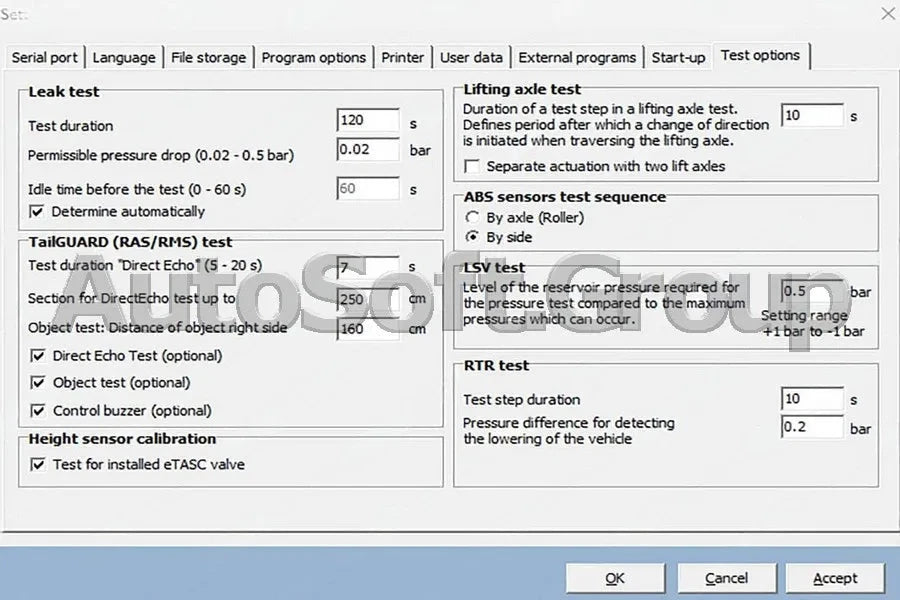Screen dimensions: 900x600
Task: Click the Accept button
Action: [835, 578]
